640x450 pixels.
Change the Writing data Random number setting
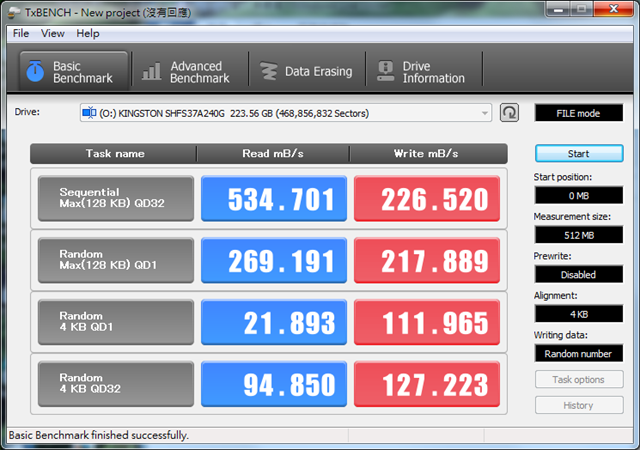(579, 354)
